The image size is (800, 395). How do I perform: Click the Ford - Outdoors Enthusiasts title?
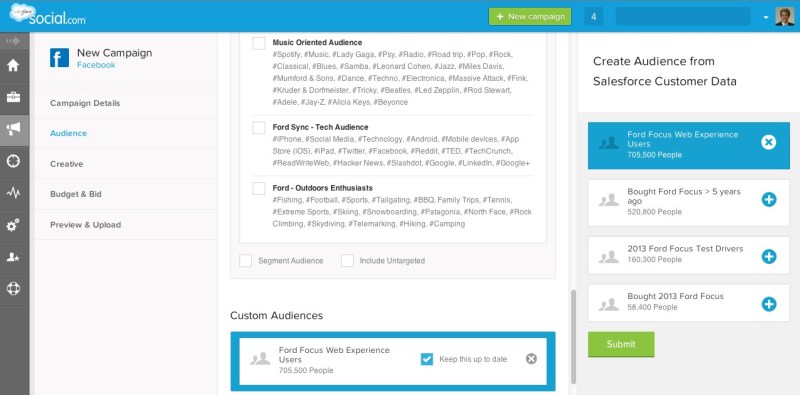coord(322,188)
